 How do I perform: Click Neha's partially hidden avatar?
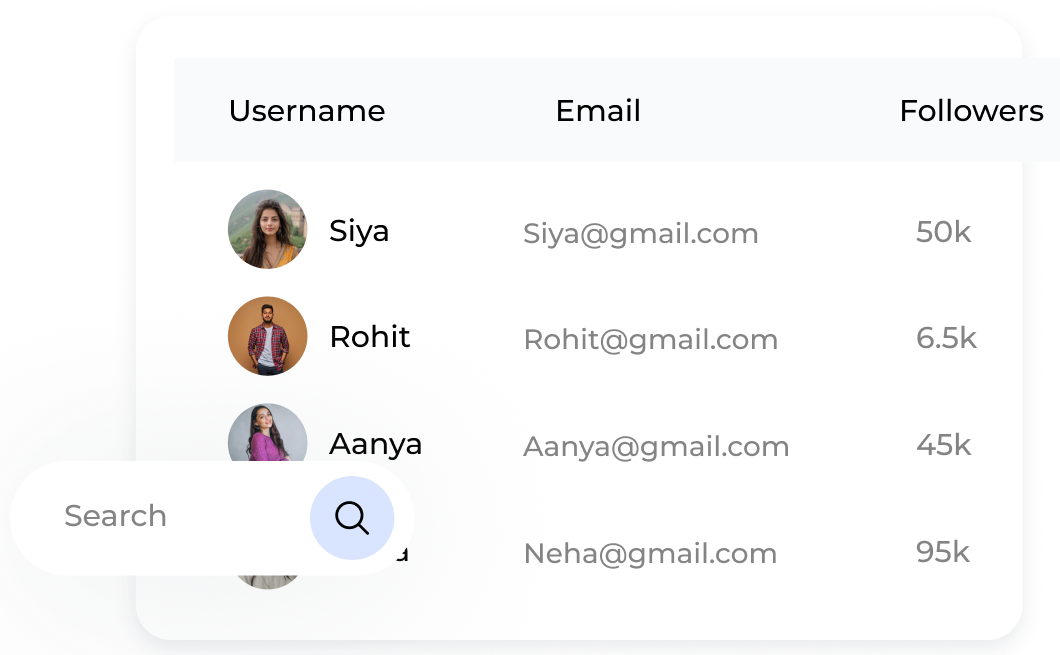click(268, 581)
